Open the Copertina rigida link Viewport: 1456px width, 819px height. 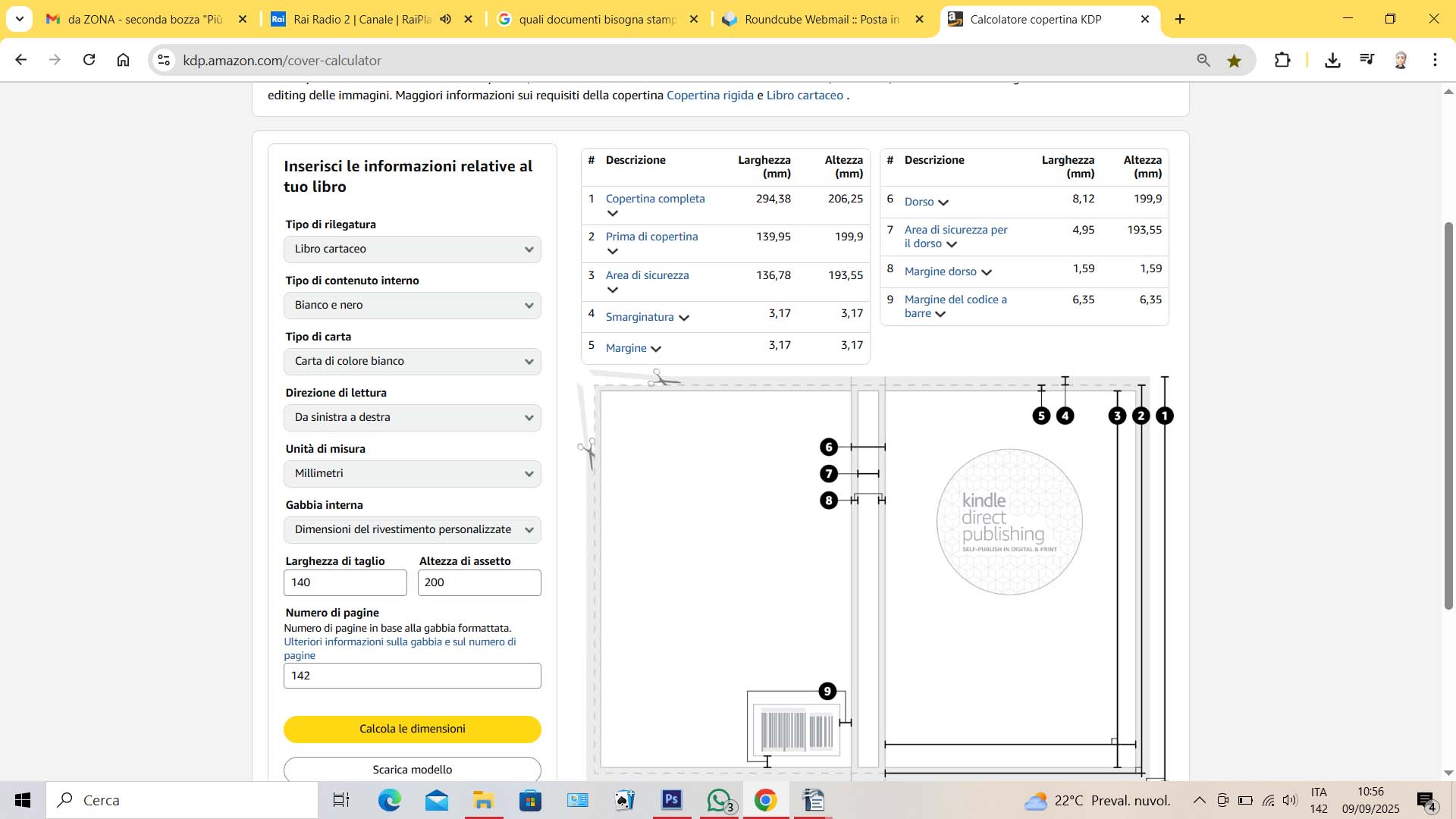[x=710, y=96]
